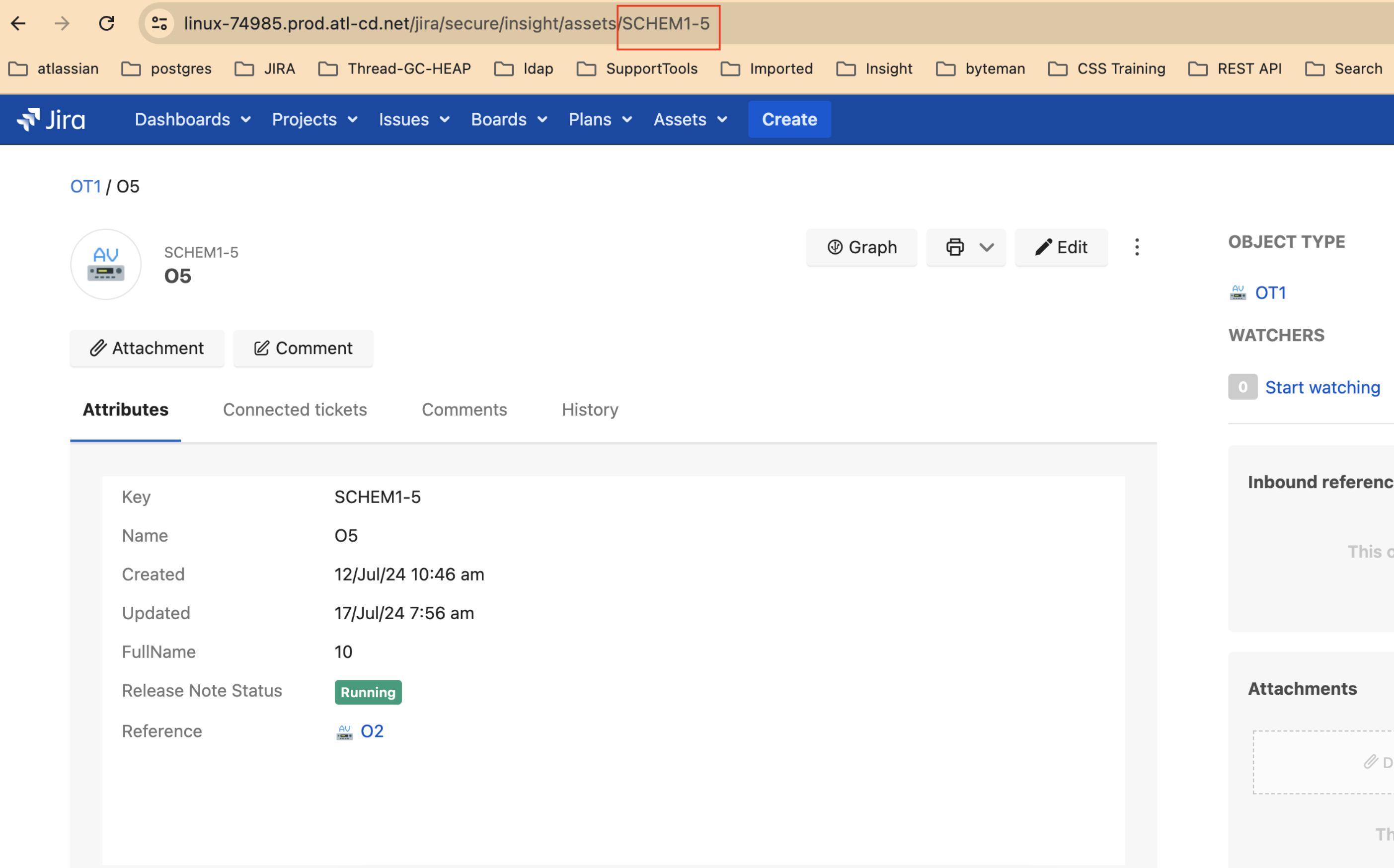
Task: Open the O2 reference link
Action: click(372, 731)
